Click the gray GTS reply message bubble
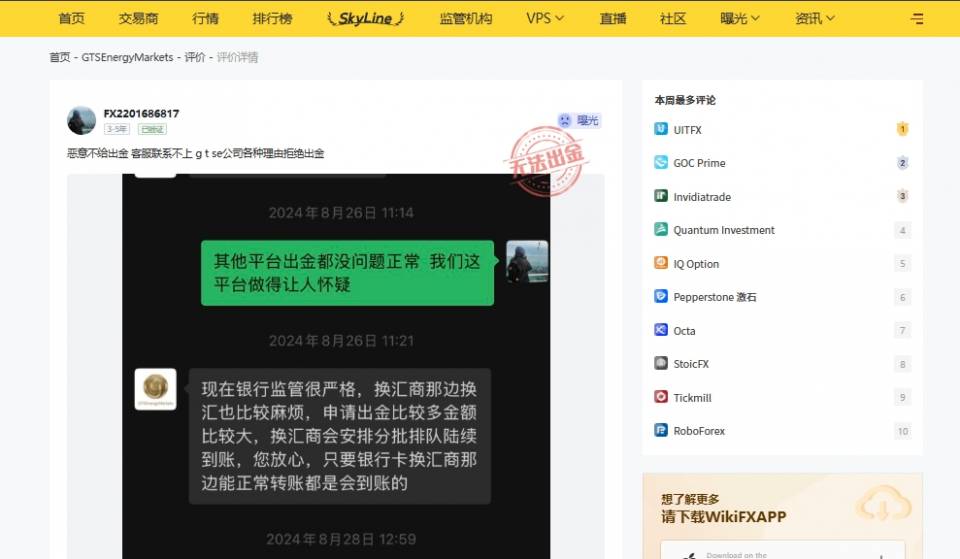 click(339, 436)
